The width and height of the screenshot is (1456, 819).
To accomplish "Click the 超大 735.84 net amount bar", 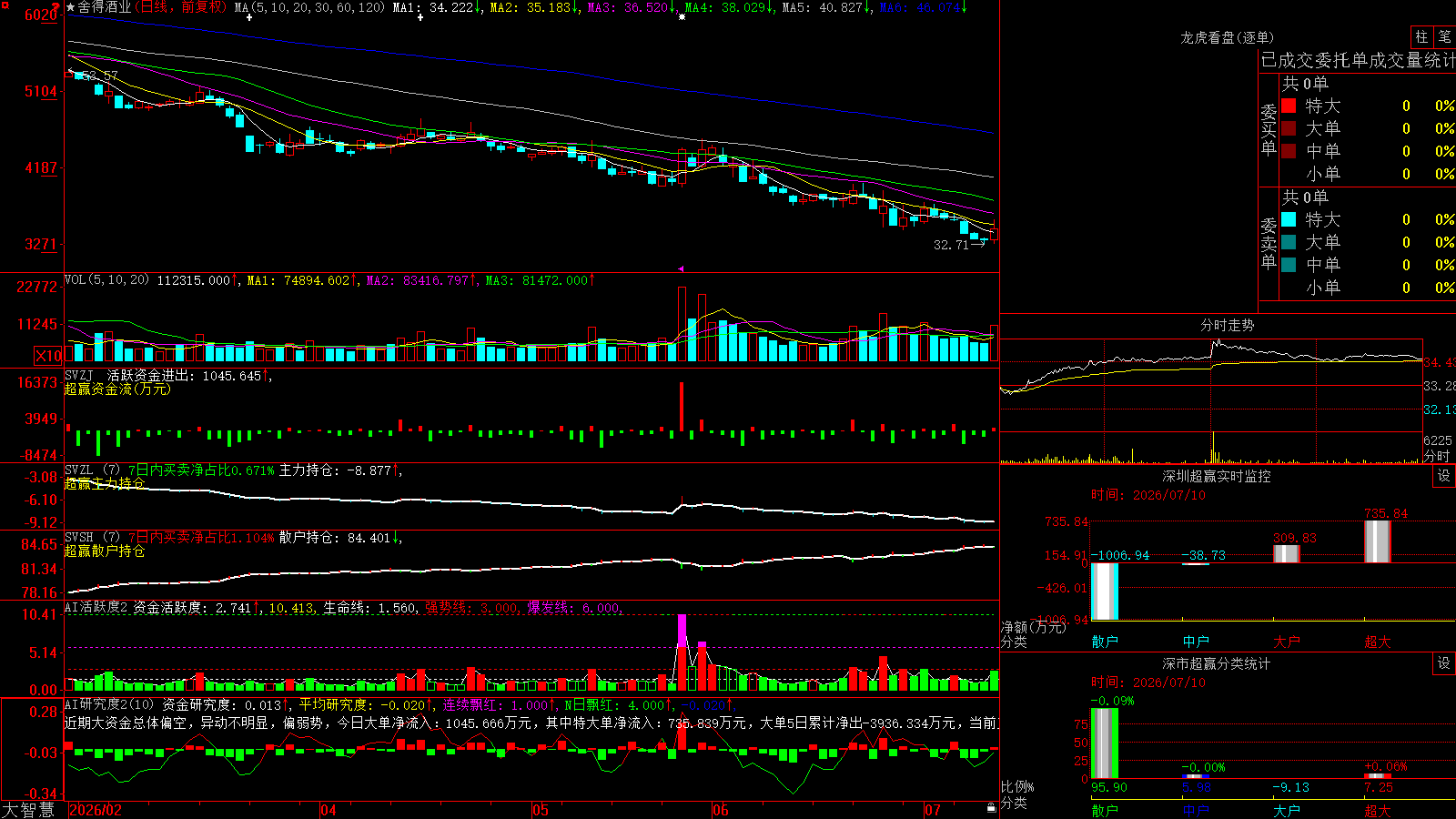I will click(1378, 541).
